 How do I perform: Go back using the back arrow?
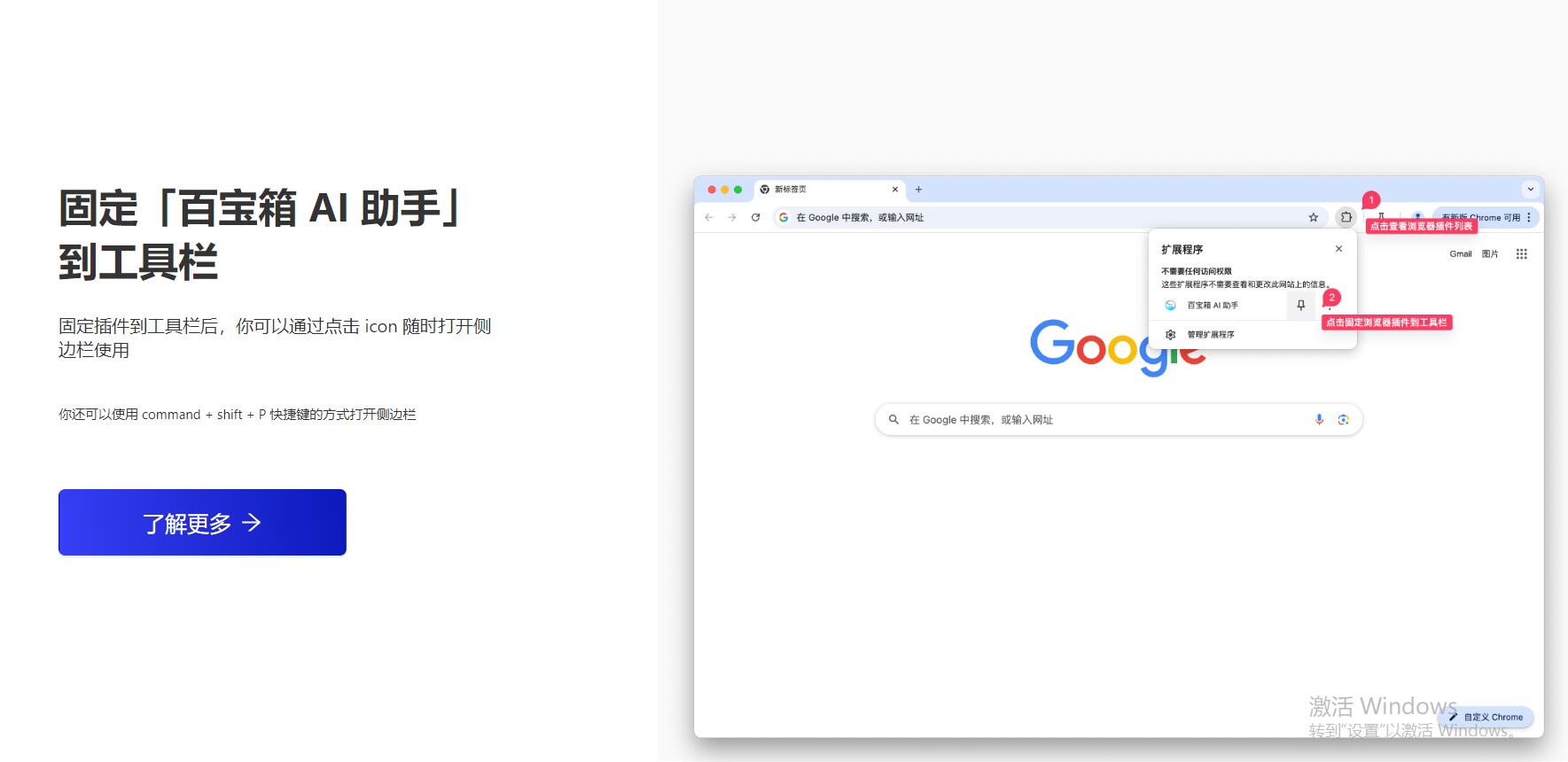point(708,217)
